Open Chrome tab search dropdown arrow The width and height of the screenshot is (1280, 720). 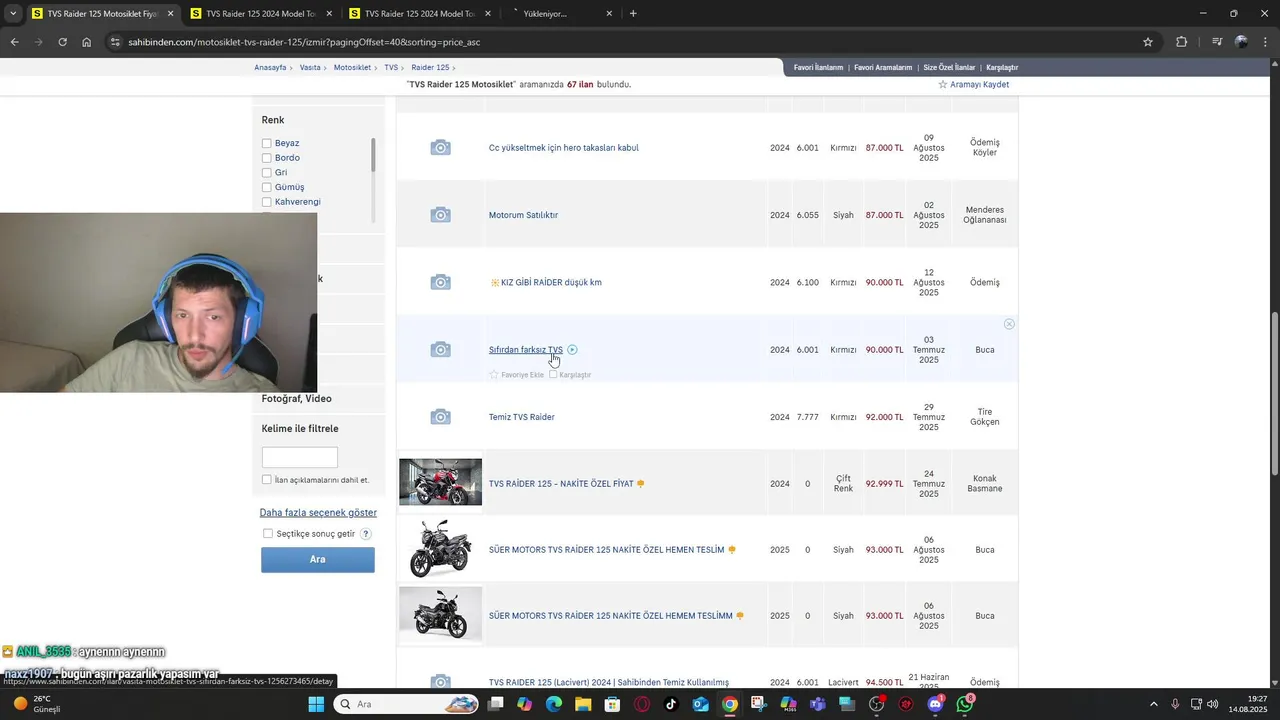[13, 14]
